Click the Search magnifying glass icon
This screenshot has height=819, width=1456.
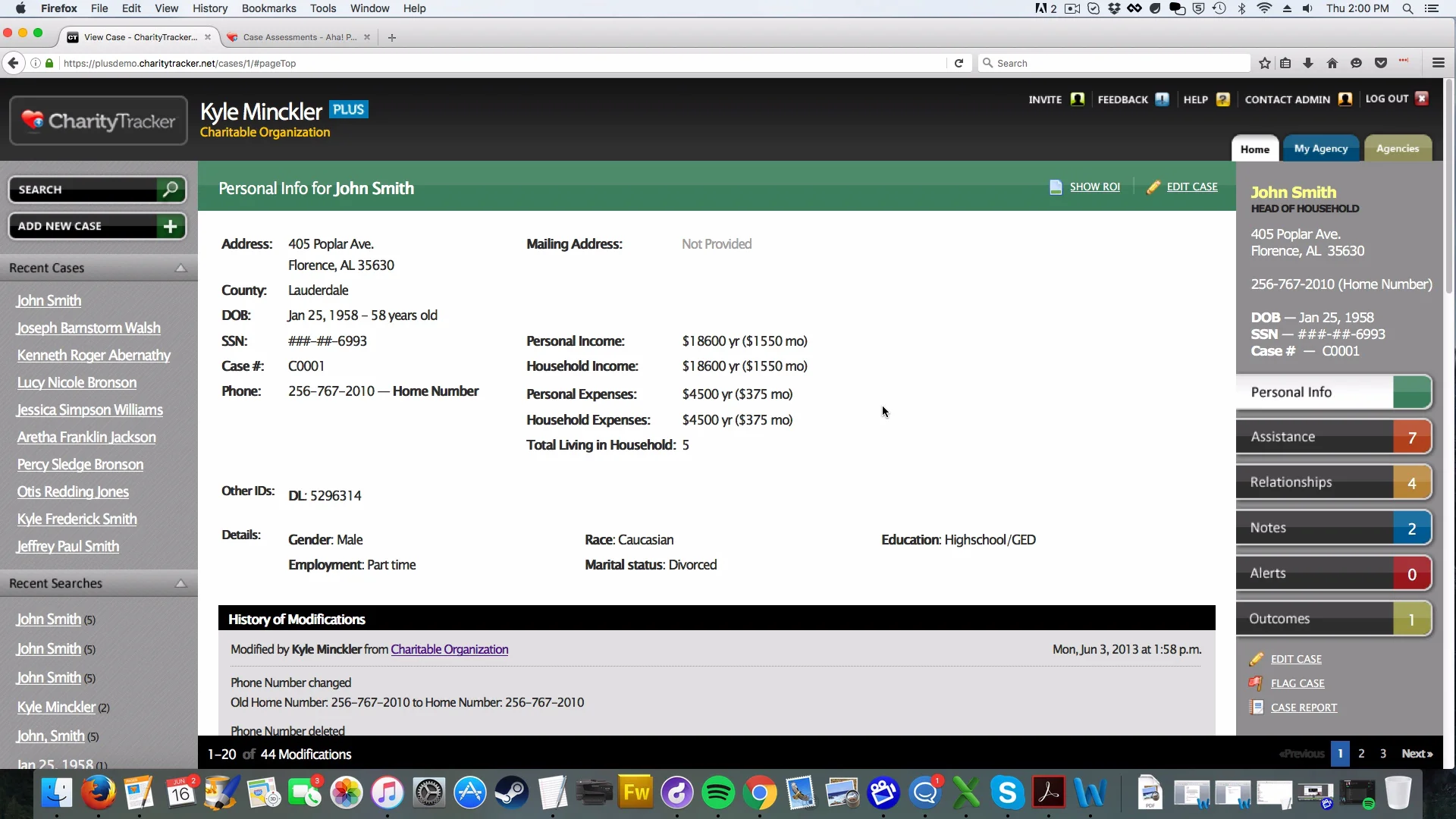click(171, 190)
